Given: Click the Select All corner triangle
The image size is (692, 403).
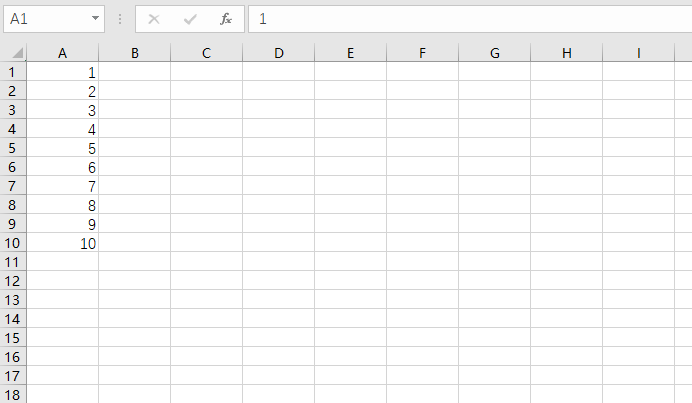Looking at the screenshot, I should click(17, 53).
